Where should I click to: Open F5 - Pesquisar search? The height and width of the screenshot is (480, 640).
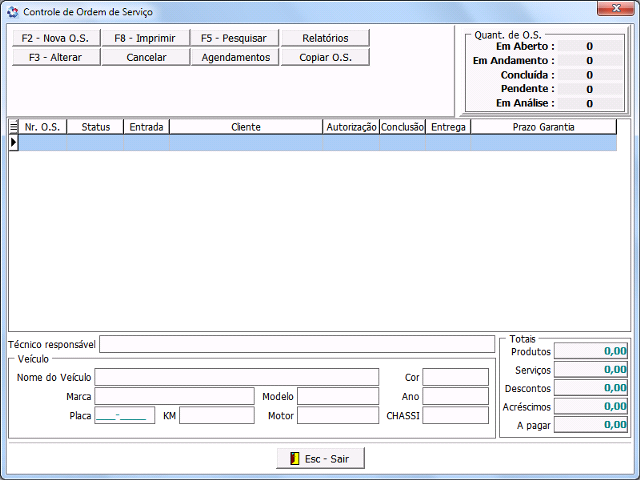(235, 38)
